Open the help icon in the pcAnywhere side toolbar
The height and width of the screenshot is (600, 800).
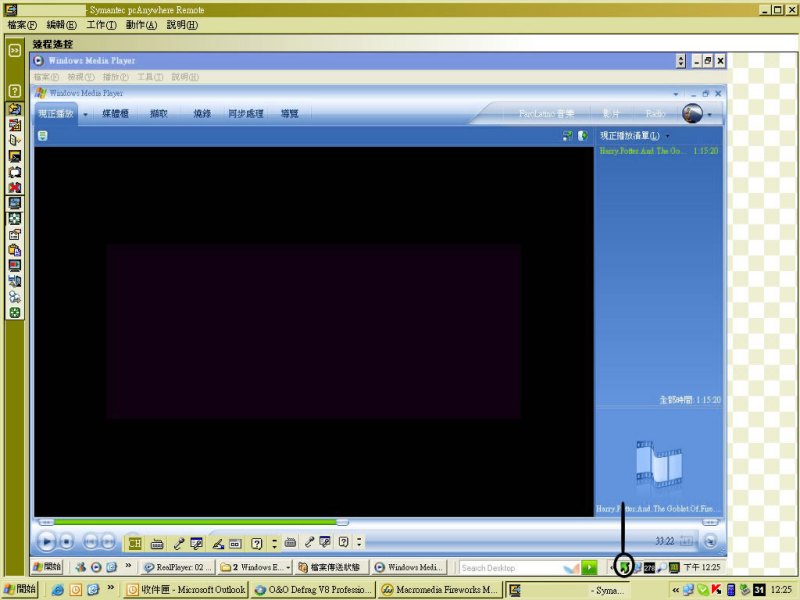click(15, 91)
